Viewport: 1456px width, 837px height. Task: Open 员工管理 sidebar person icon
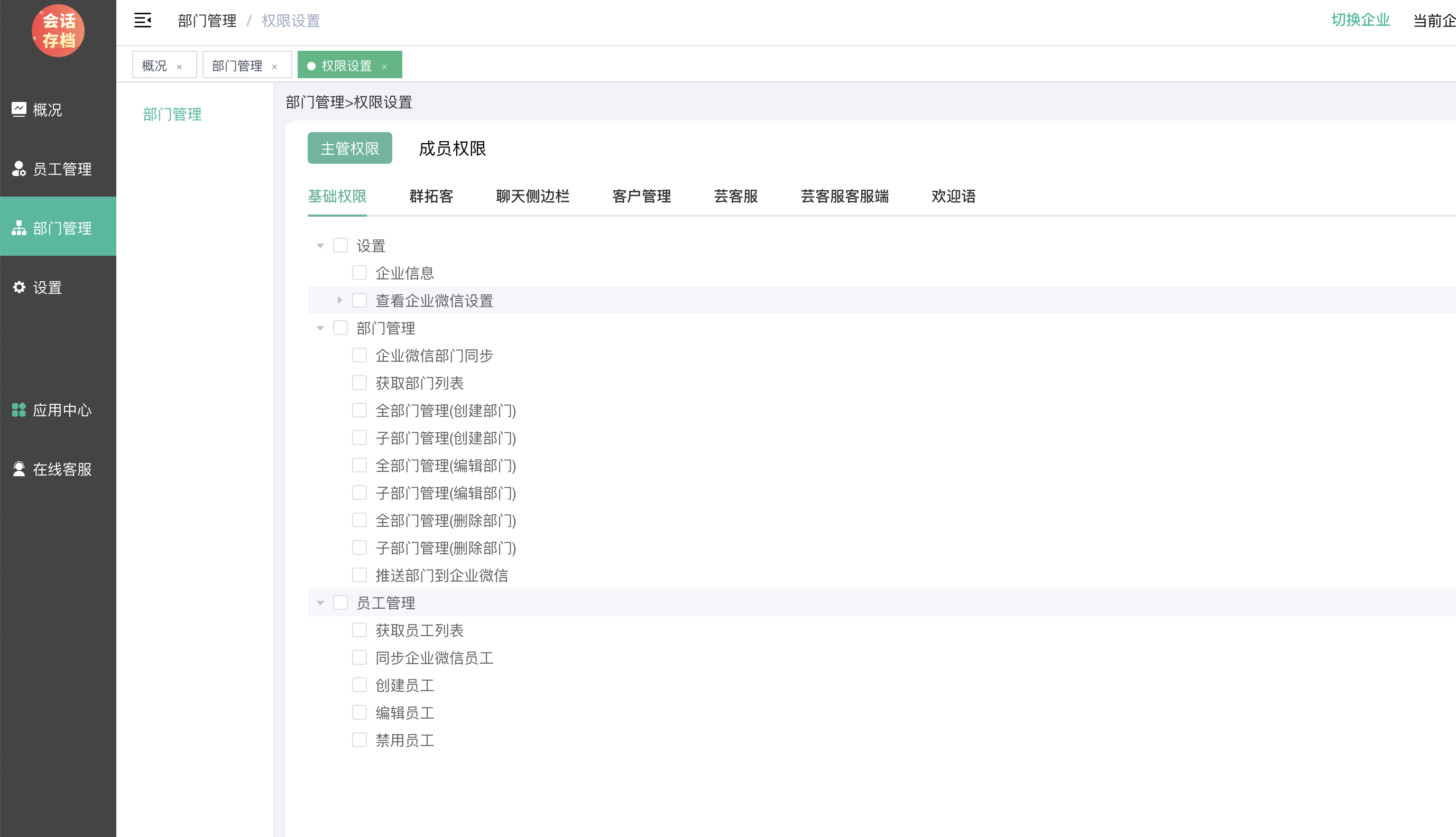click(19, 169)
